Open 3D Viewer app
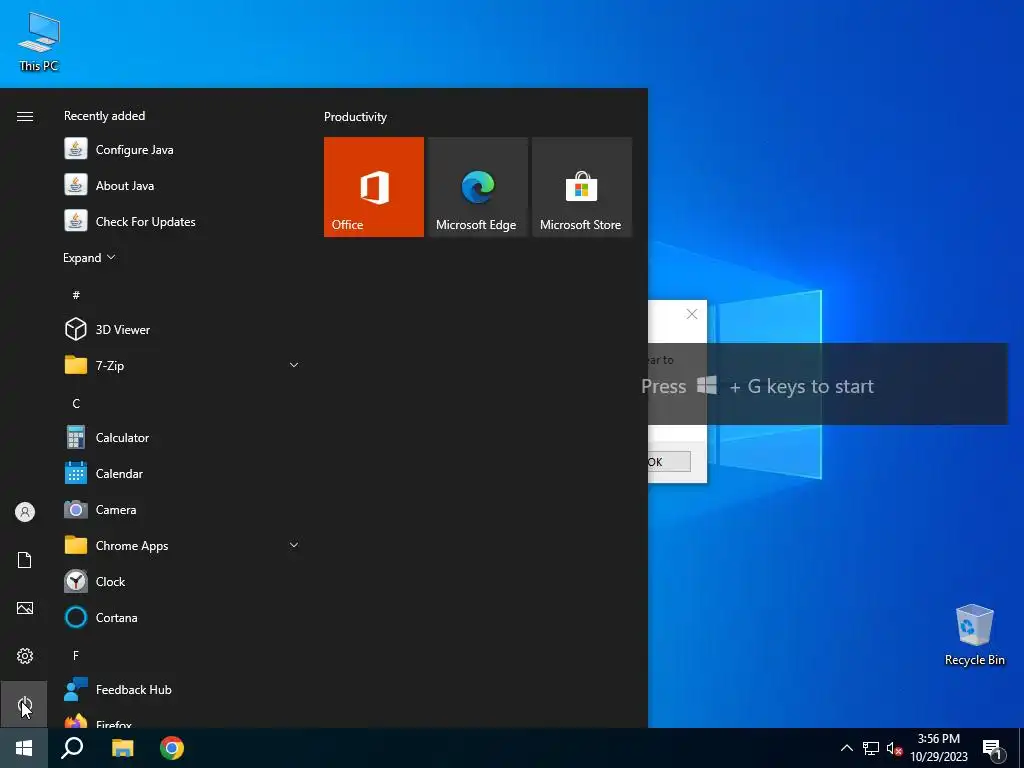 point(183,329)
